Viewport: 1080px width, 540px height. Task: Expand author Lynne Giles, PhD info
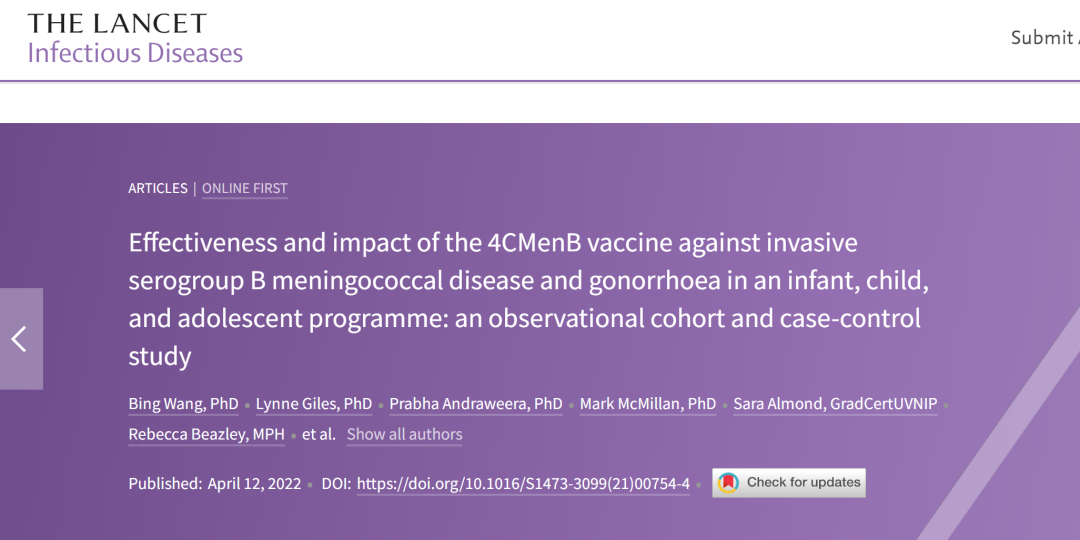[x=314, y=404]
